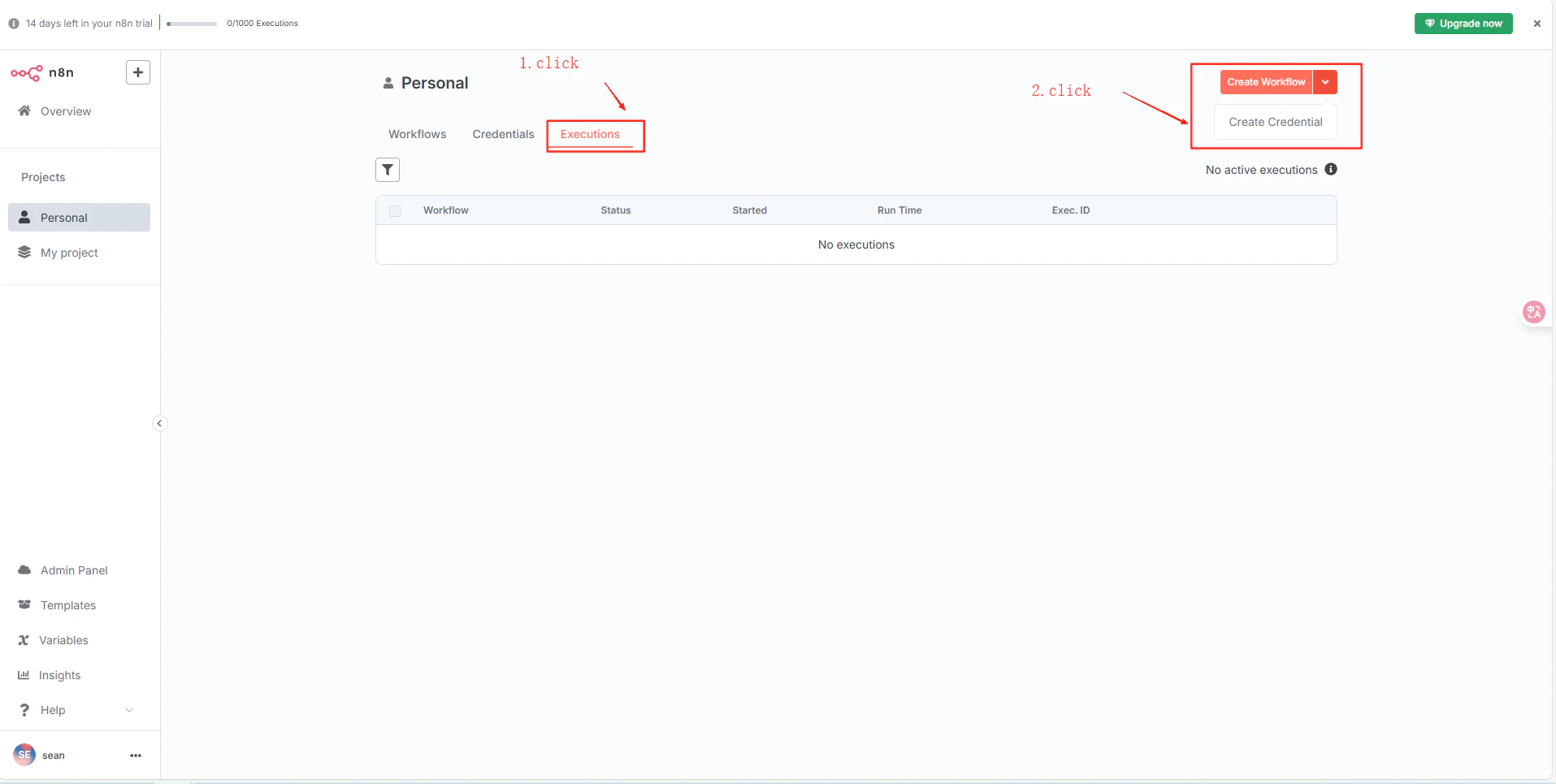1556x784 pixels.
Task: Select the checkbox in the Workflow column header
Action: click(x=395, y=210)
